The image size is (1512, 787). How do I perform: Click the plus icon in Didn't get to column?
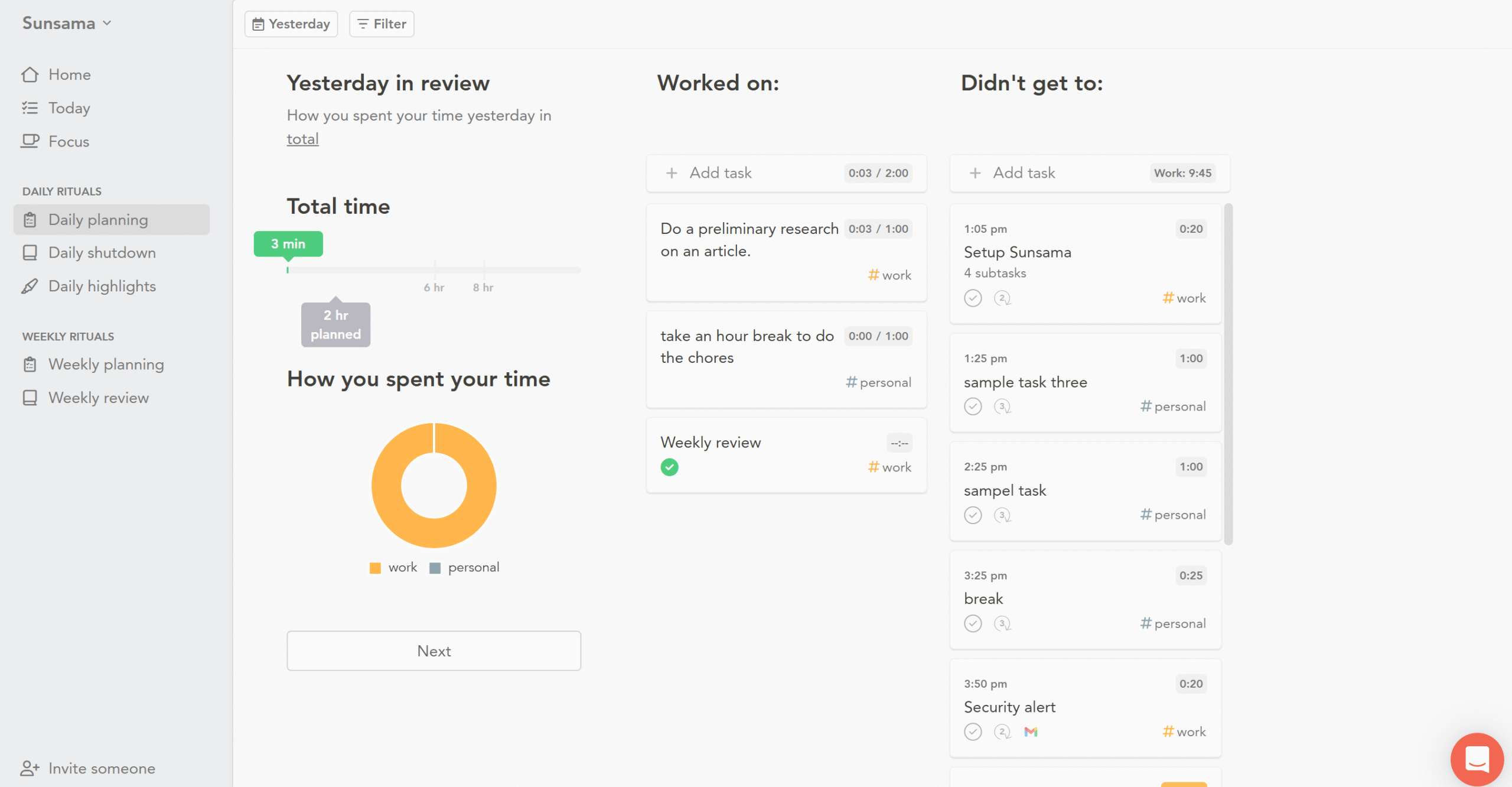click(975, 173)
